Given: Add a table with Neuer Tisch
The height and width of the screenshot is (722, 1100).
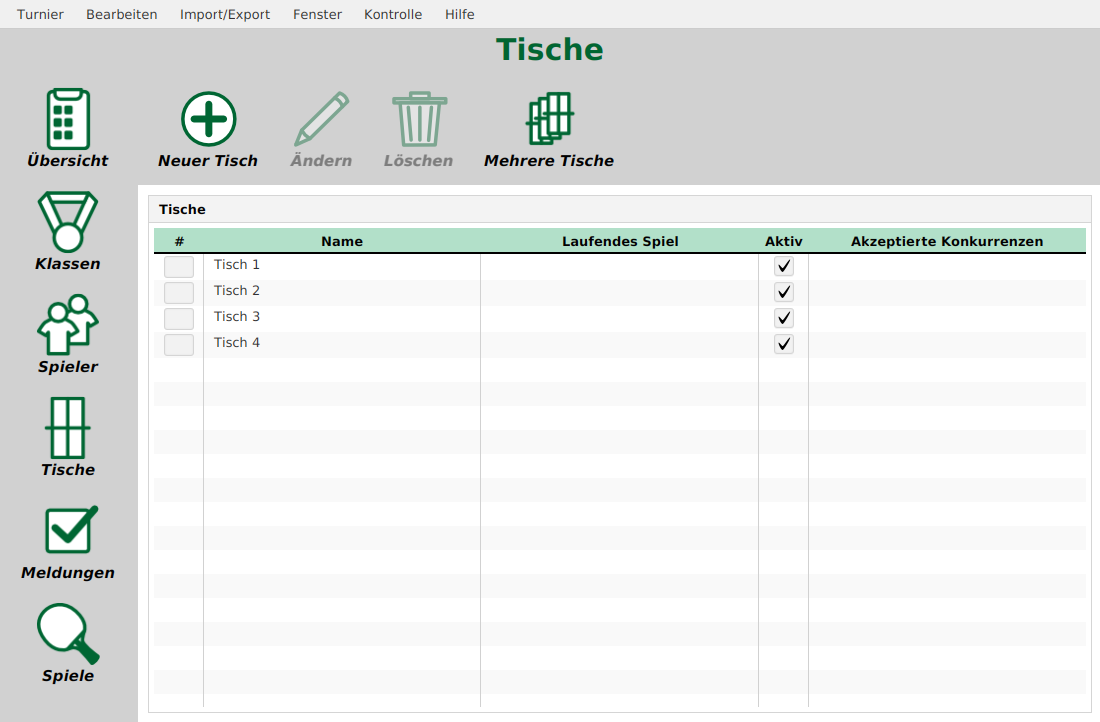Looking at the screenshot, I should (208, 120).
